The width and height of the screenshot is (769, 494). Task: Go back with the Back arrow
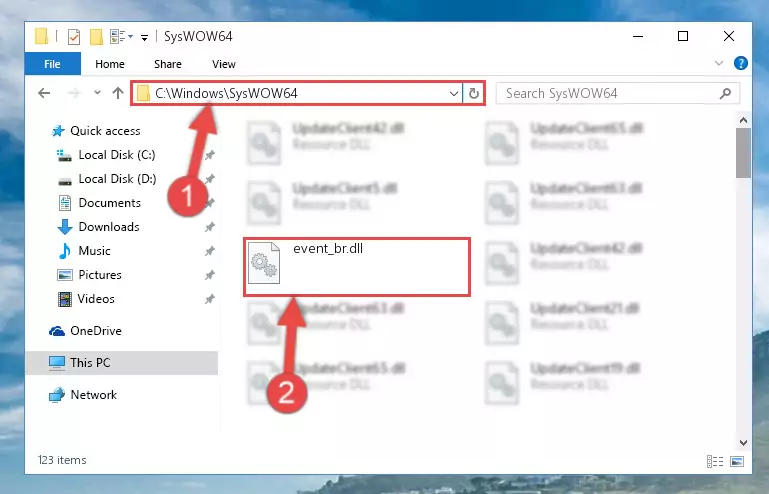[44, 93]
